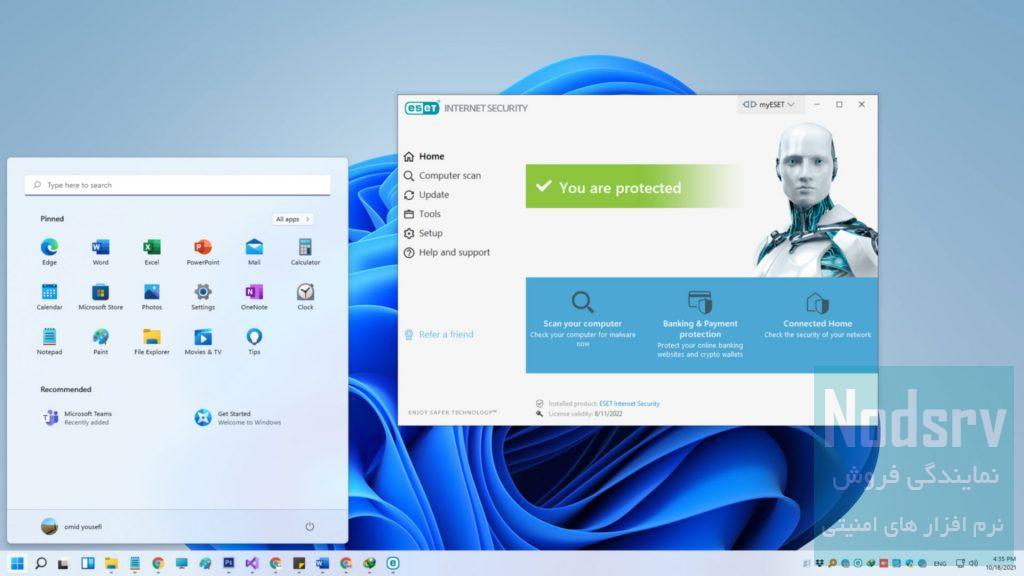Select Update in the ESET sidebar
Screen dimensions: 1024x576
pyautogui.click(x=434, y=195)
